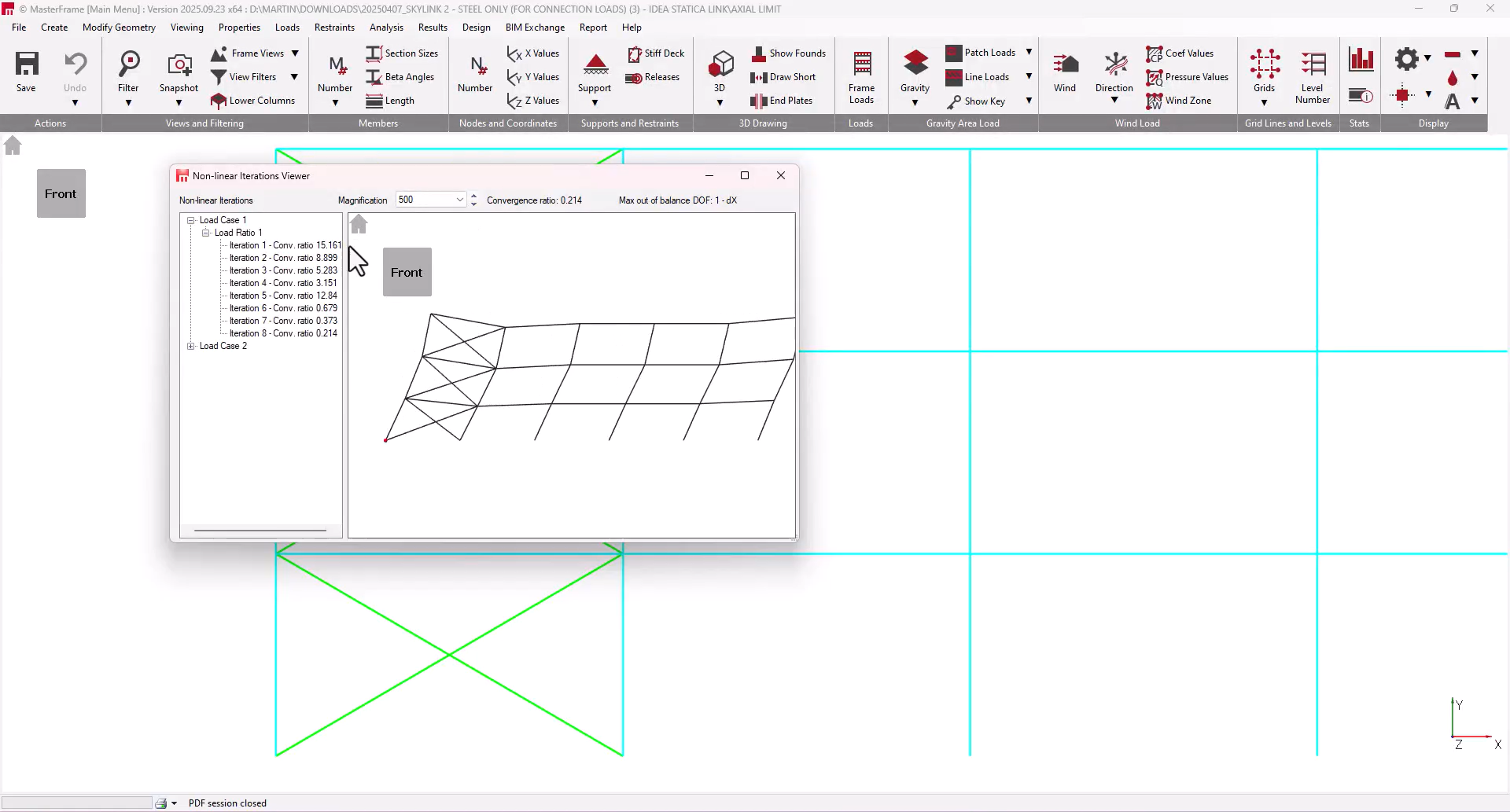Screen dimensions: 1510x812
Task: Expand the Load Case 2 tree node
Action: point(191,346)
